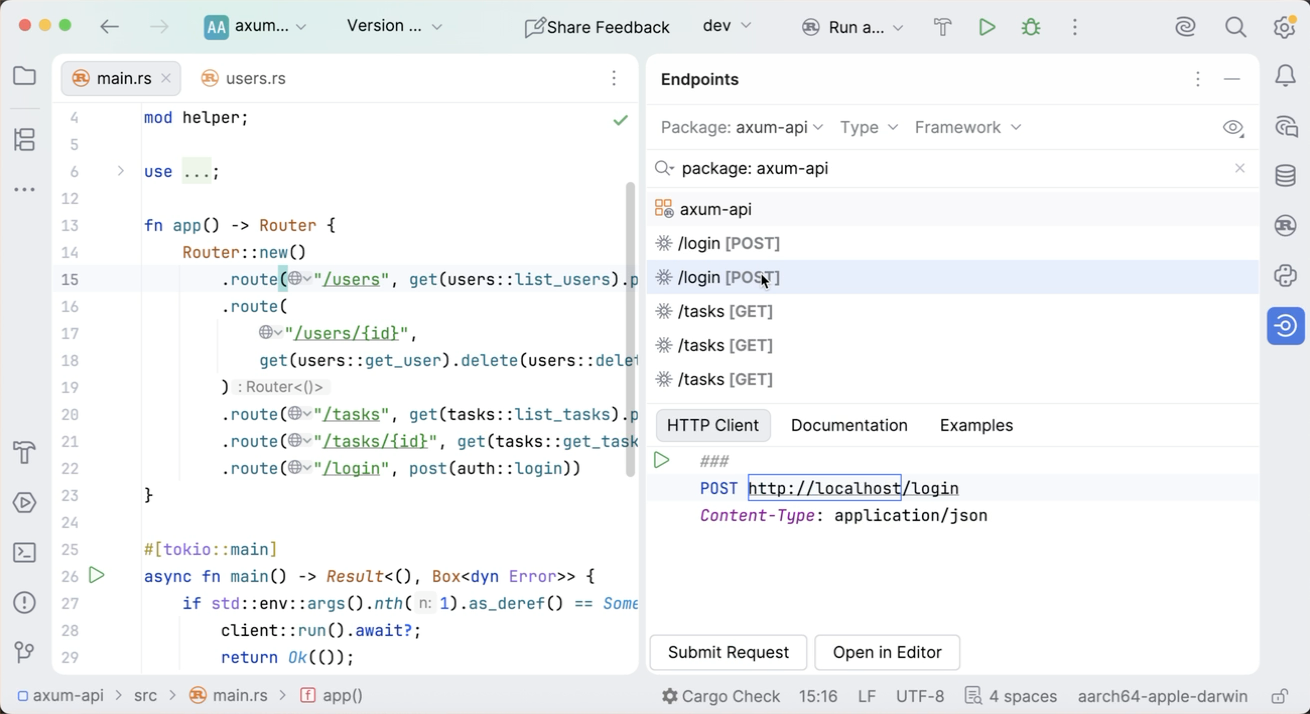This screenshot has height=714, width=1310.
Task: Select the axum-api module row in Endpoints
Action: 952,209
